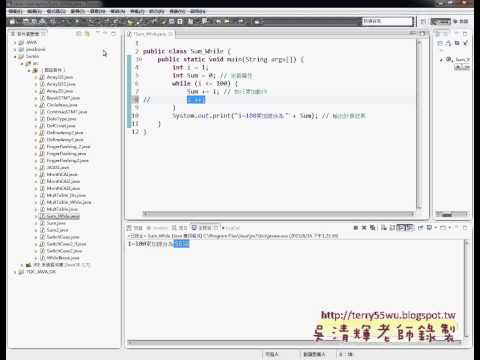Click Remove All Terminated Launches icon
The height and width of the screenshot is (360, 480).
pyautogui.click(x=373, y=228)
